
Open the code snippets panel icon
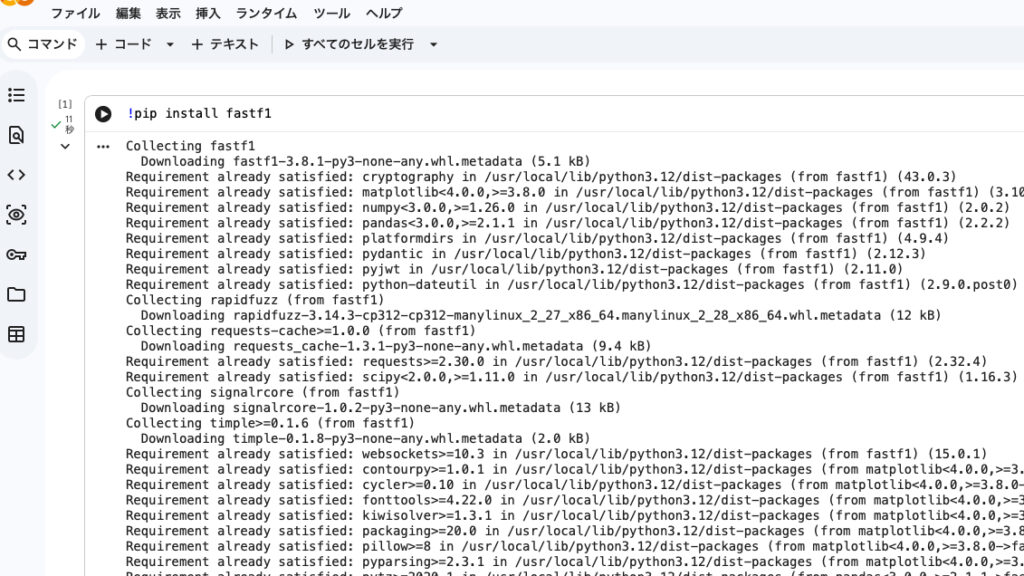click(16, 175)
